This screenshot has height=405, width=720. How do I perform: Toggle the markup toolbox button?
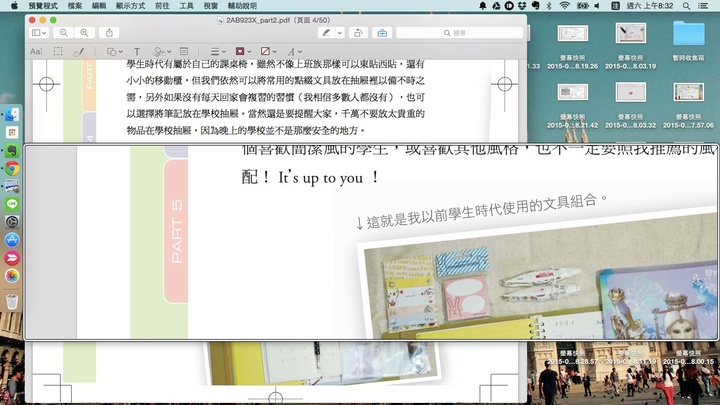pos(382,33)
